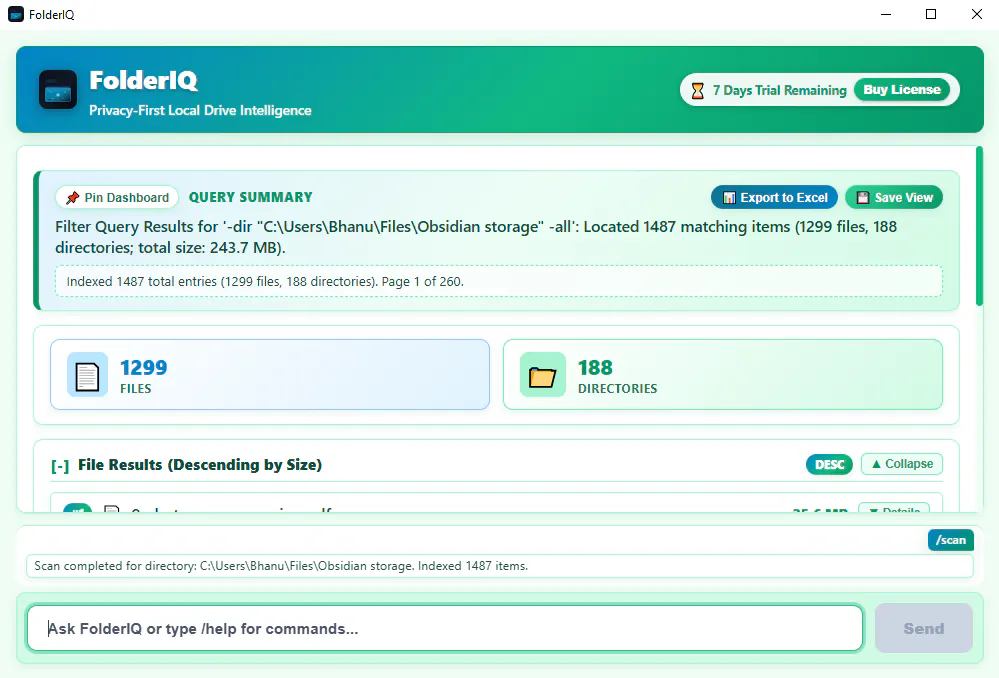Click the Collapse button for File Results

[902, 464]
